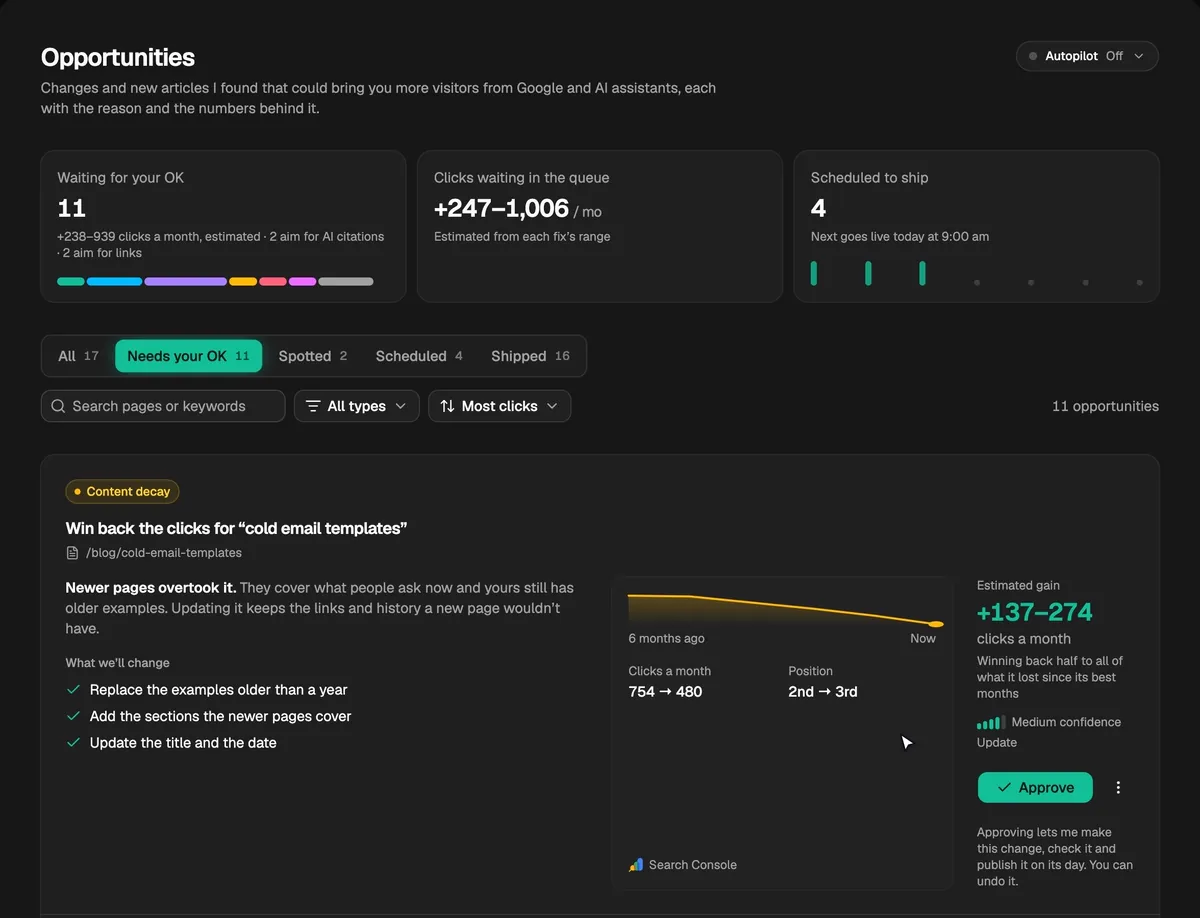Screen dimensions: 1200x918
Task: Click the Medium confidence label
Action: click(1066, 722)
